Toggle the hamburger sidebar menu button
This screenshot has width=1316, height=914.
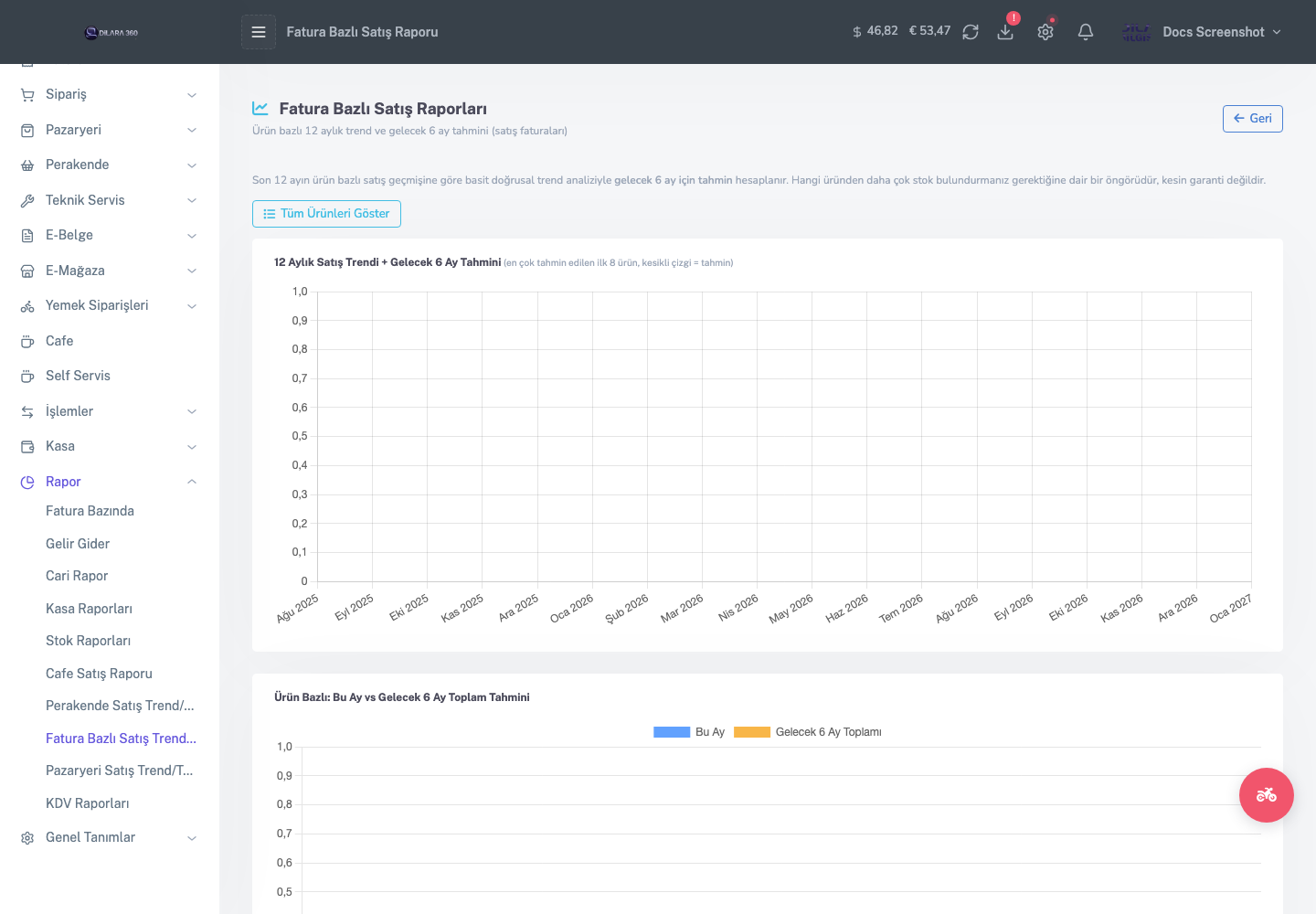click(x=259, y=32)
